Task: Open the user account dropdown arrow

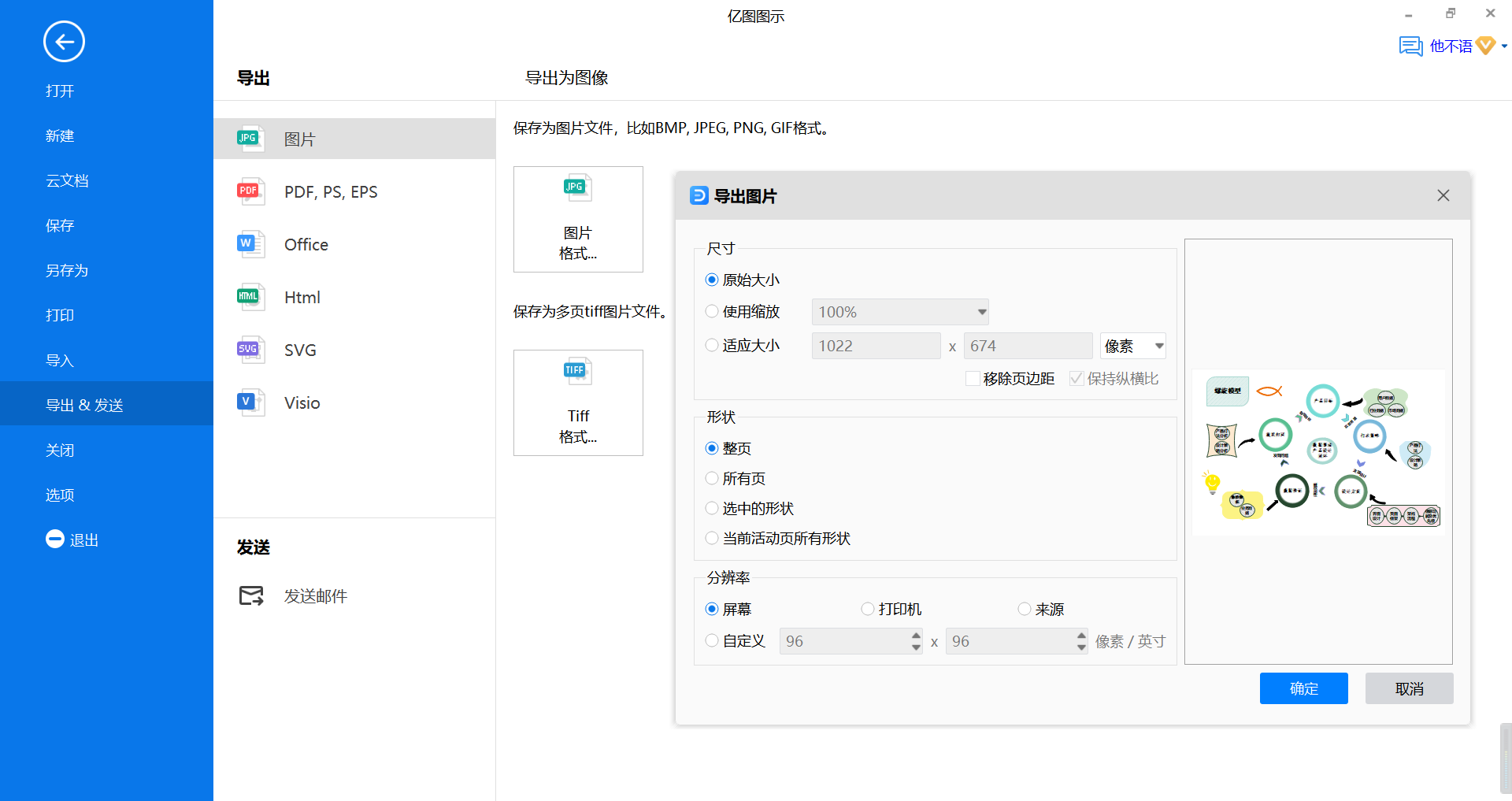Action: click(1504, 46)
